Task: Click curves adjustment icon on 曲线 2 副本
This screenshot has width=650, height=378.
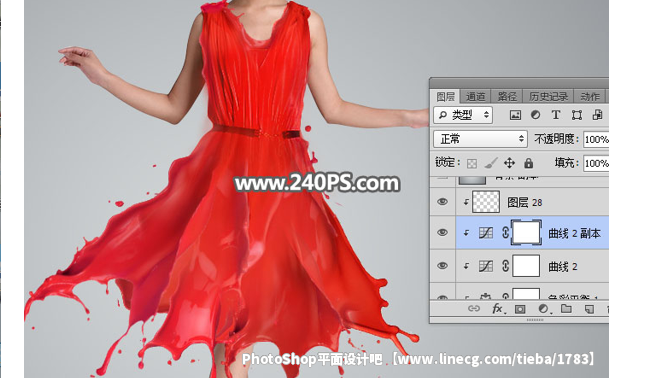Action: point(486,233)
